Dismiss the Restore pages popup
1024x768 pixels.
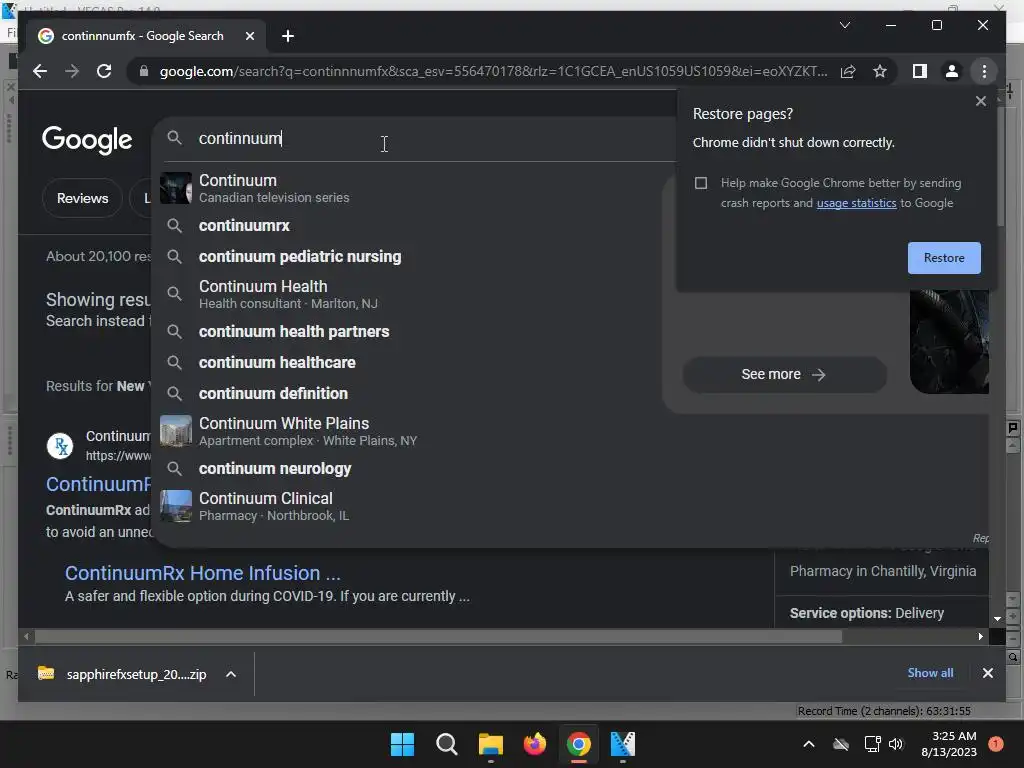[980, 101]
